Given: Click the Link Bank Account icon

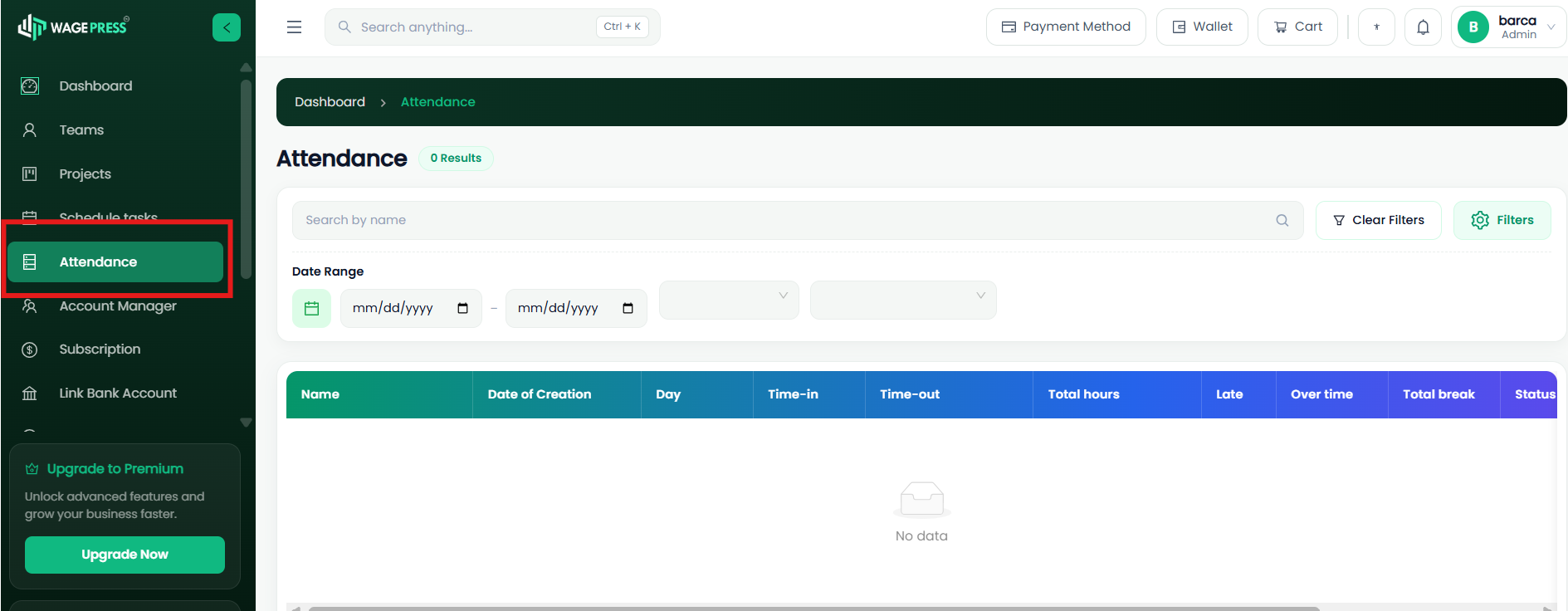Looking at the screenshot, I should click(x=30, y=393).
